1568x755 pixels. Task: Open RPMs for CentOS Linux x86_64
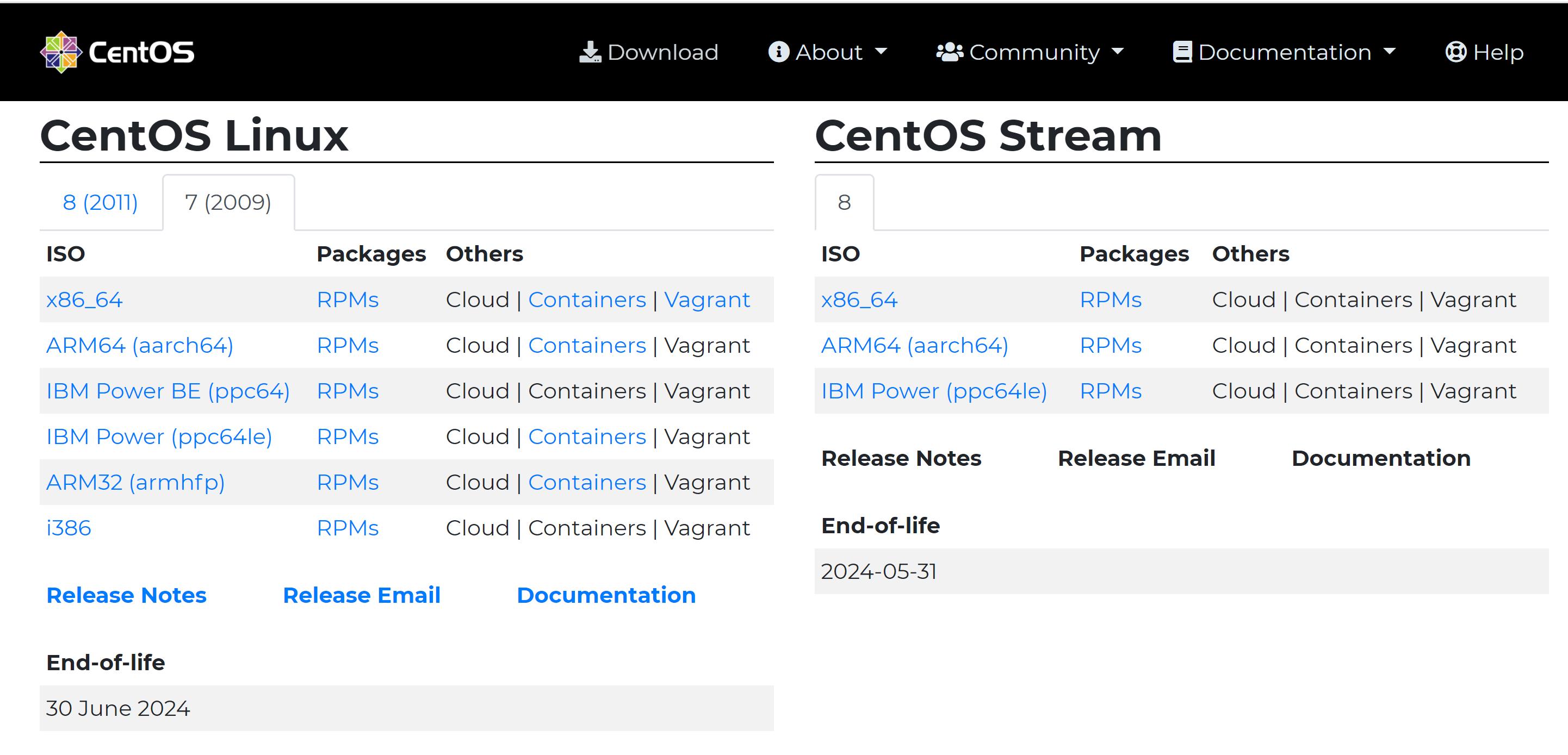tap(348, 299)
